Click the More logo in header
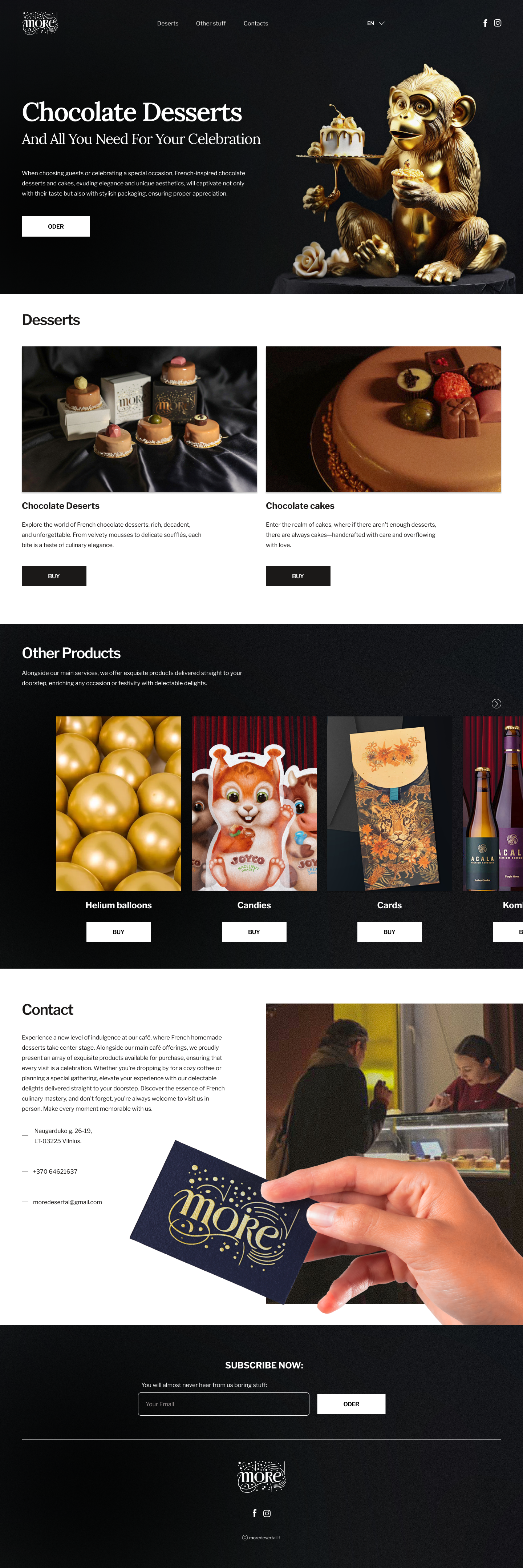Image resolution: width=523 pixels, height=1568 pixels. click(x=40, y=23)
